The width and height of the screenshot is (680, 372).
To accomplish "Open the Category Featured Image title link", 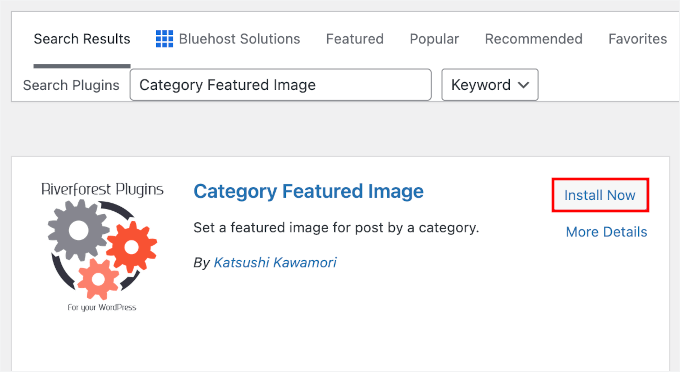I will [x=308, y=191].
